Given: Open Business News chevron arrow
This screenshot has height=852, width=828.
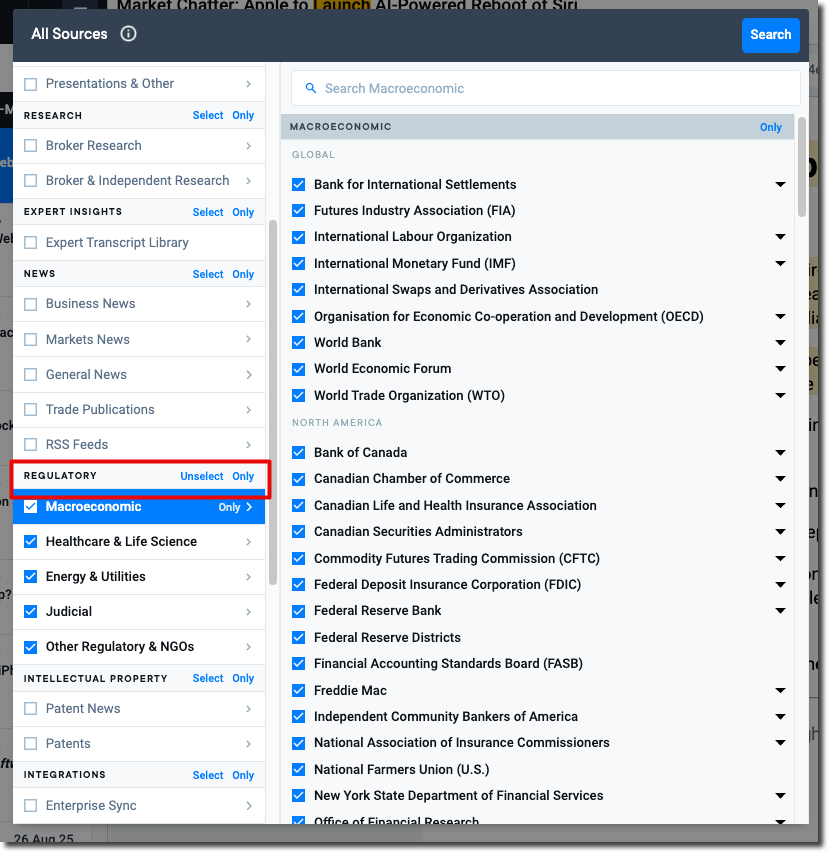Looking at the screenshot, I should tap(248, 304).
